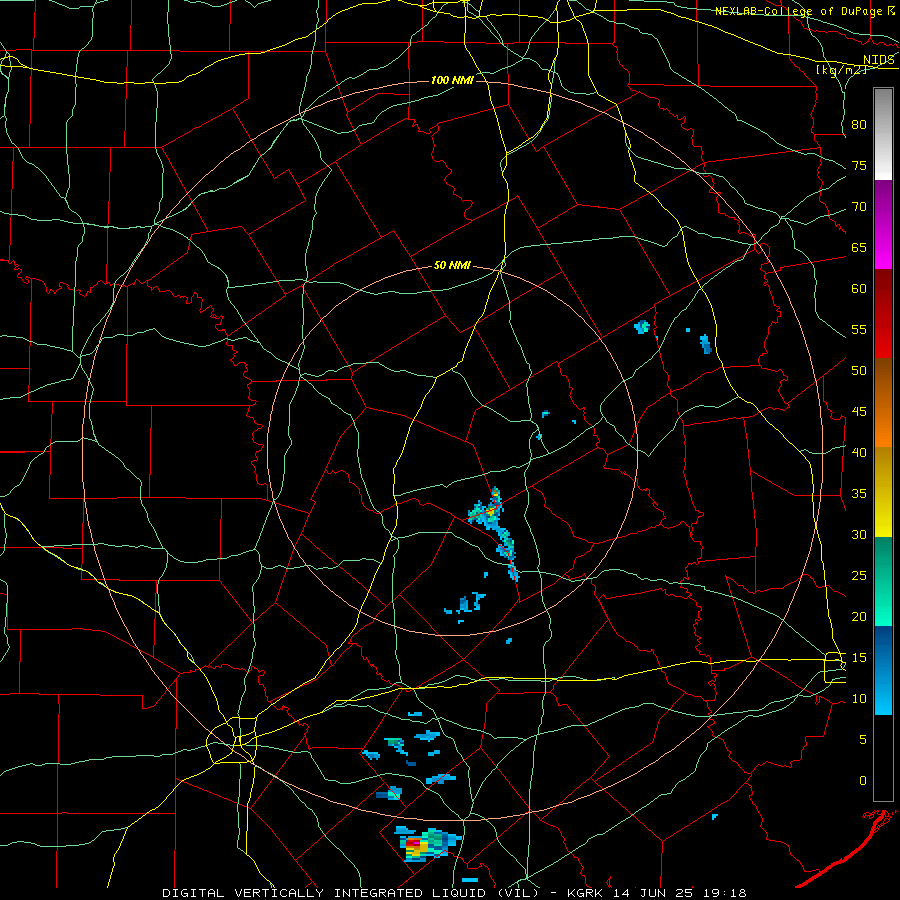
Task: Pick the 40 label on the color scale
Action: click(x=859, y=453)
